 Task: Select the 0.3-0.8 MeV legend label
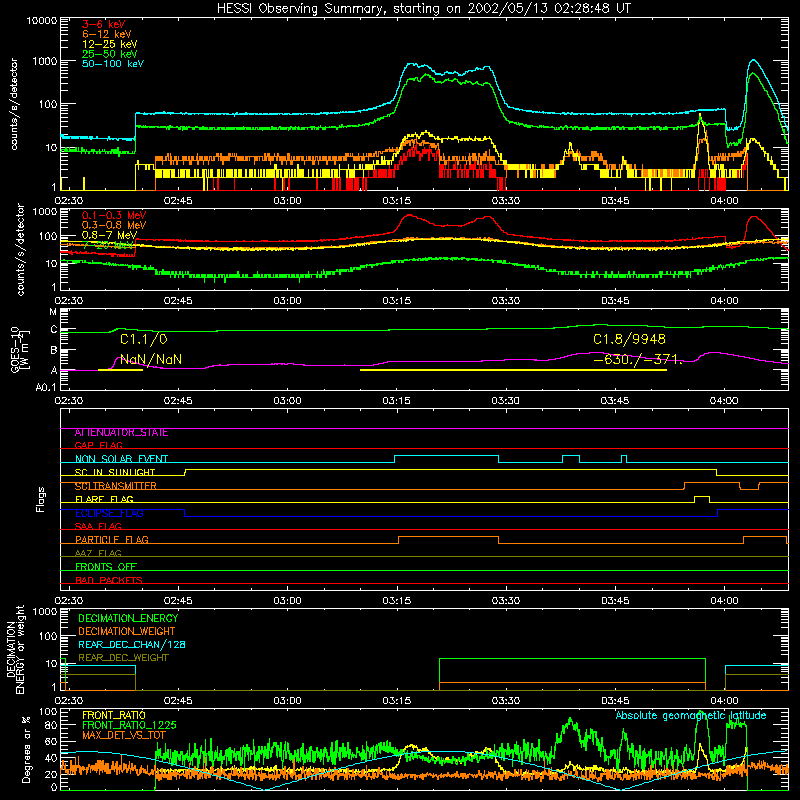[x=114, y=225]
